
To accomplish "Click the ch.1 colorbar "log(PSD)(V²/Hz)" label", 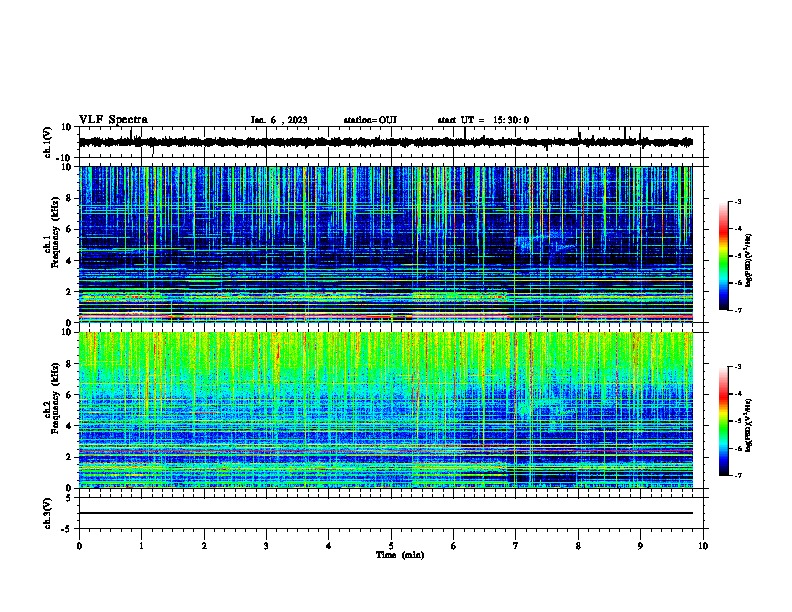I will (x=748, y=261).
